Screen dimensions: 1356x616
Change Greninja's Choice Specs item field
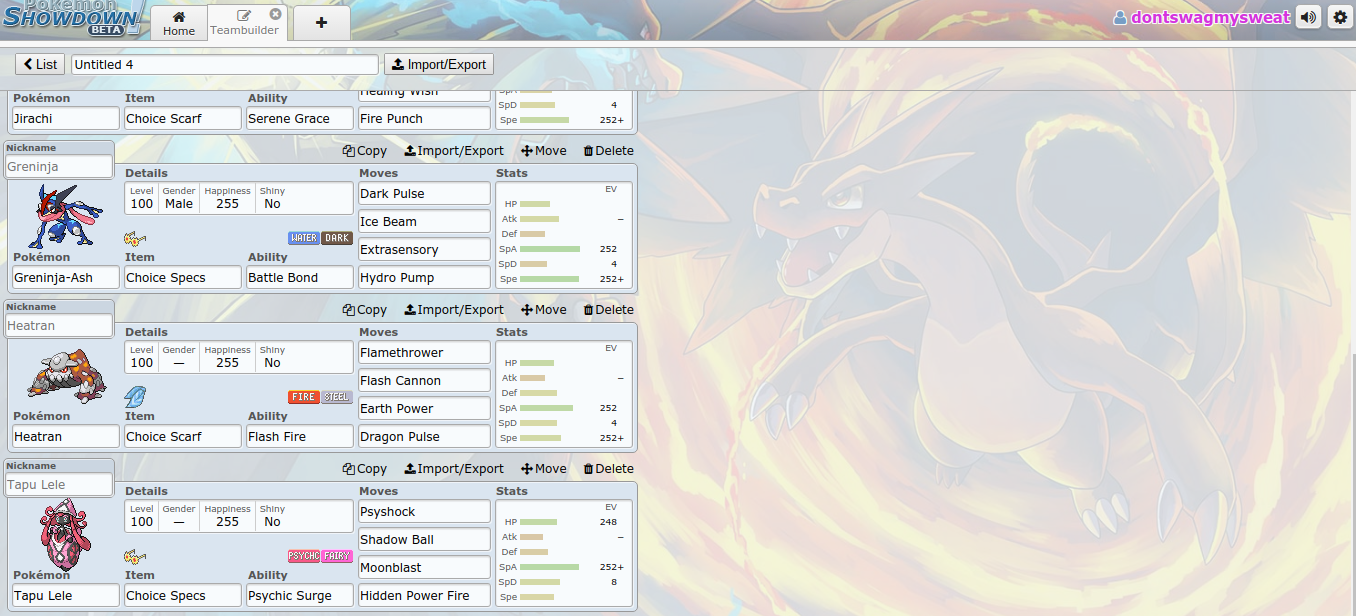pos(182,278)
